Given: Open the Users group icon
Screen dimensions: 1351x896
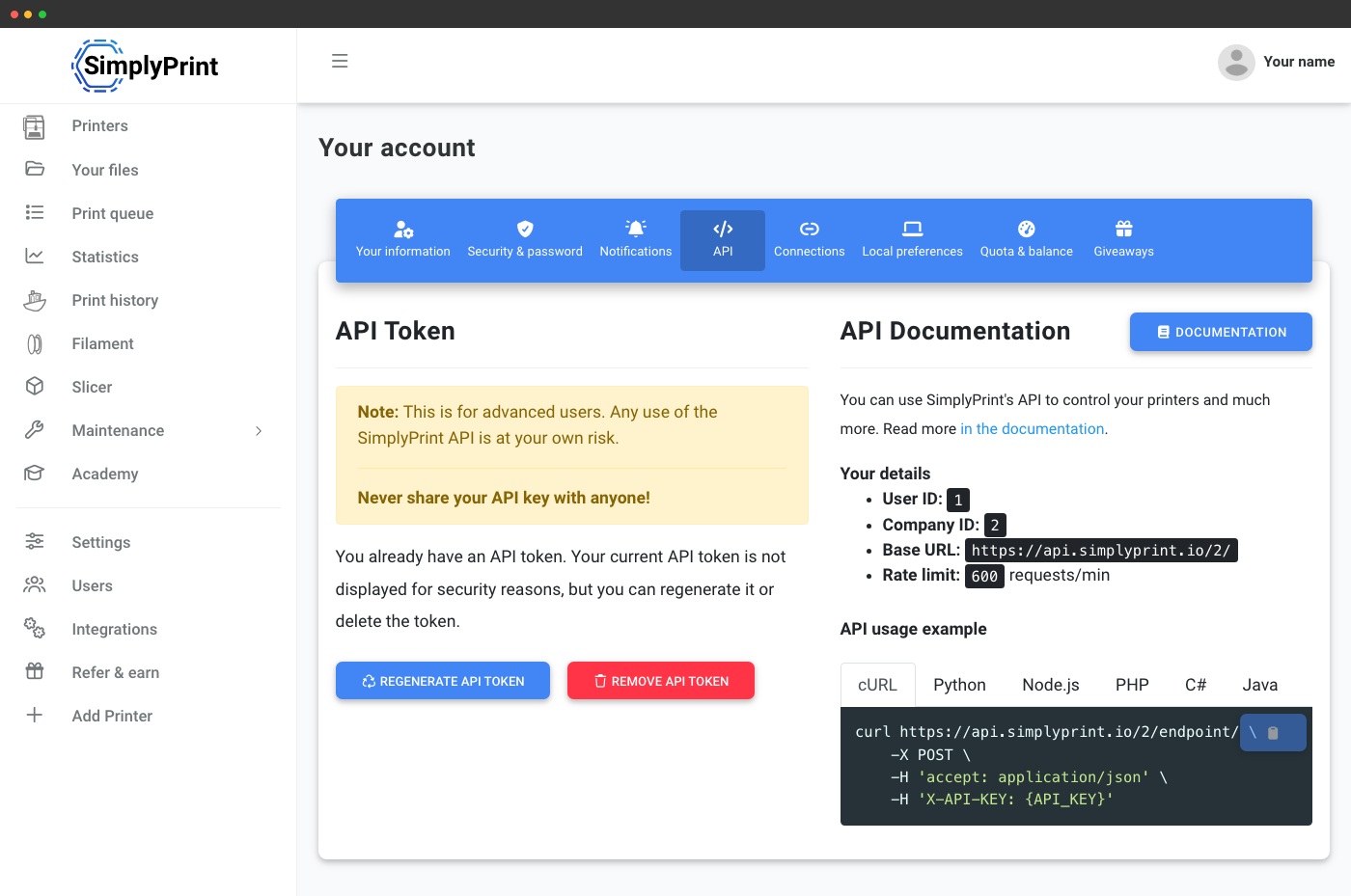Looking at the screenshot, I should 35,584.
